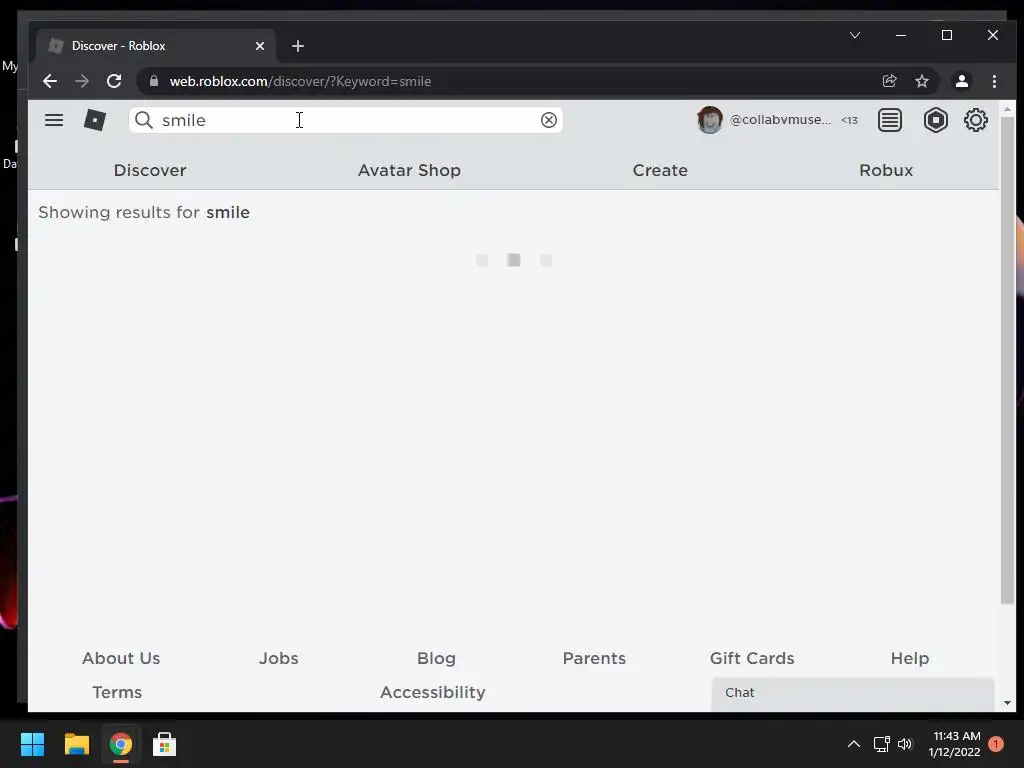This screenshot has width=1024, height=768.
Task: Click the <13 age label
Action: pyautogui.click(x=849, y=120)
